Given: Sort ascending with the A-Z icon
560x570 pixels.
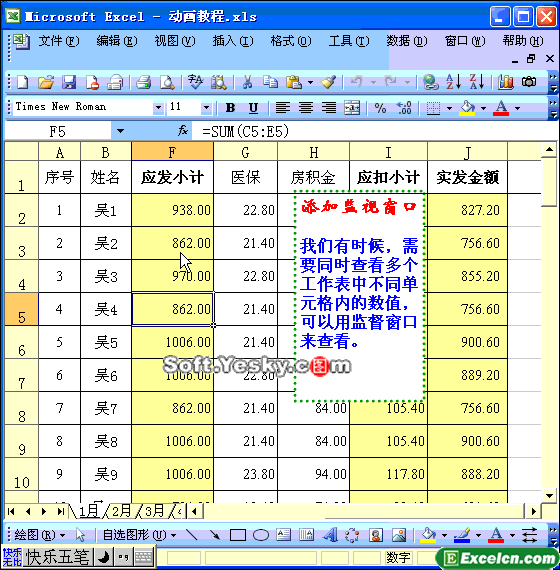Looking at the screenshot, I should 454,82.
